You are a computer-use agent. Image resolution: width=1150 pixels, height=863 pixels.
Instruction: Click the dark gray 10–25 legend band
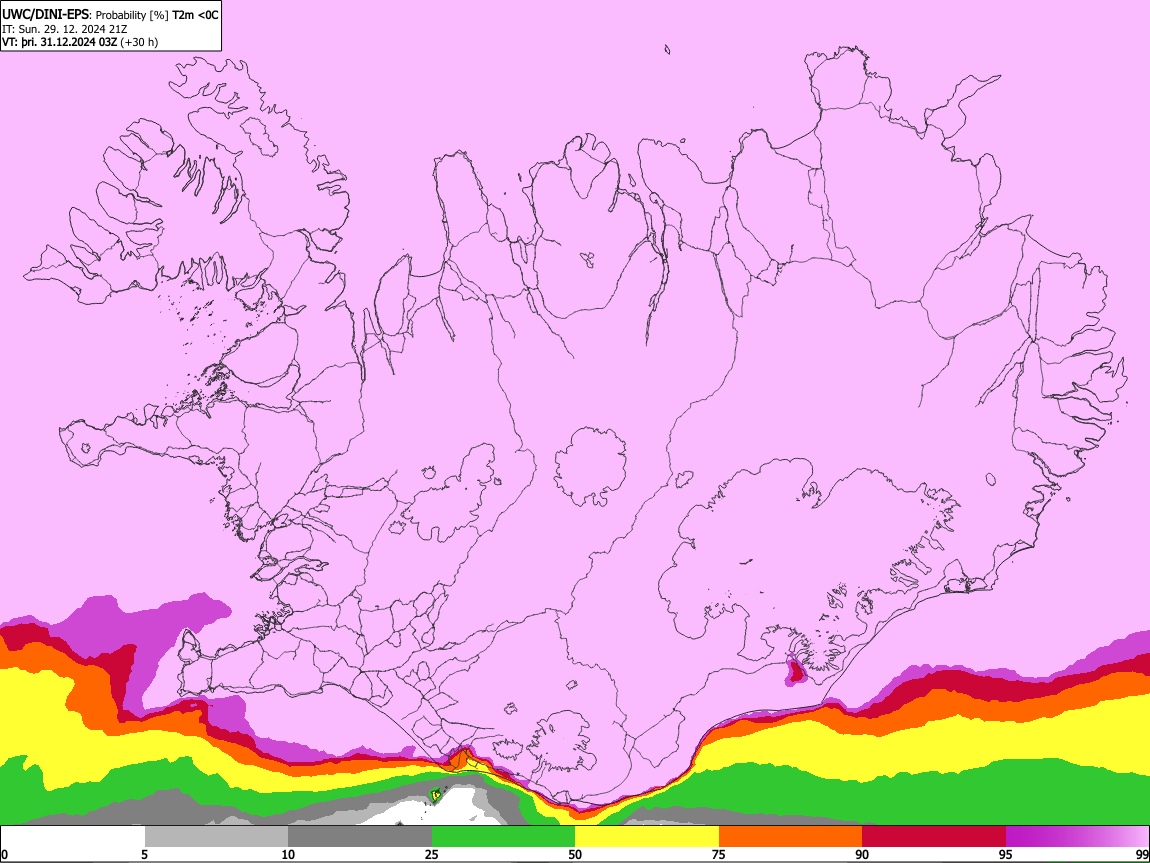359,837
